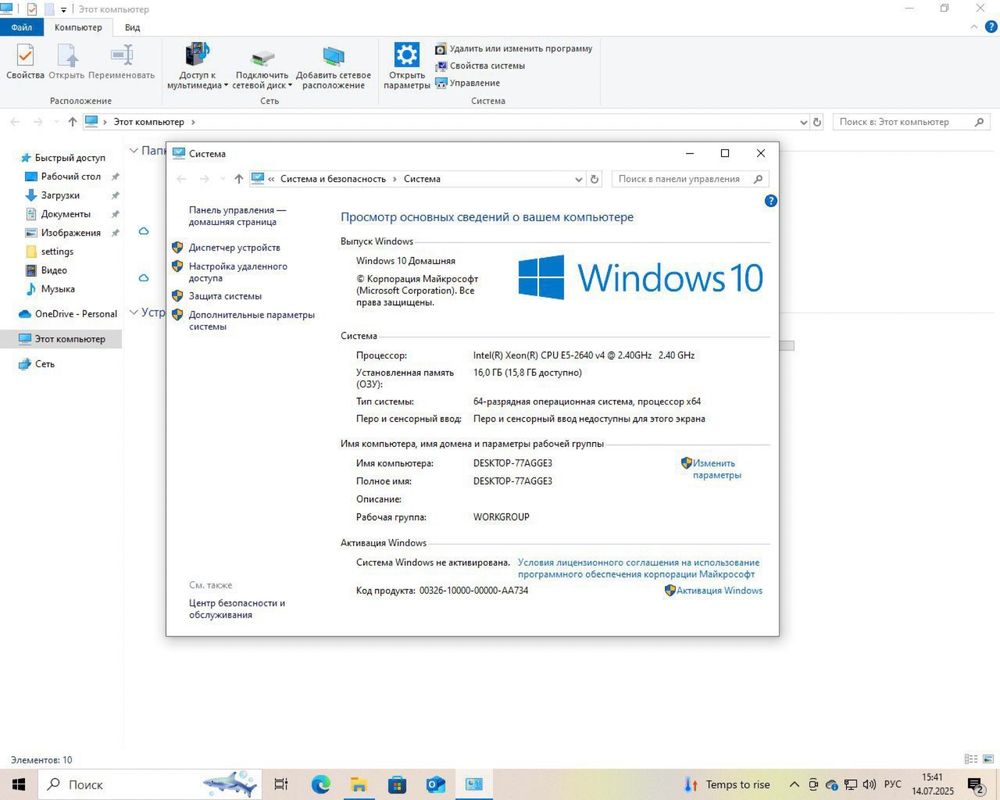Select Сеть in the navigation pane
The width and height of the screenshot is (1000, 800).
pos(37,364)
